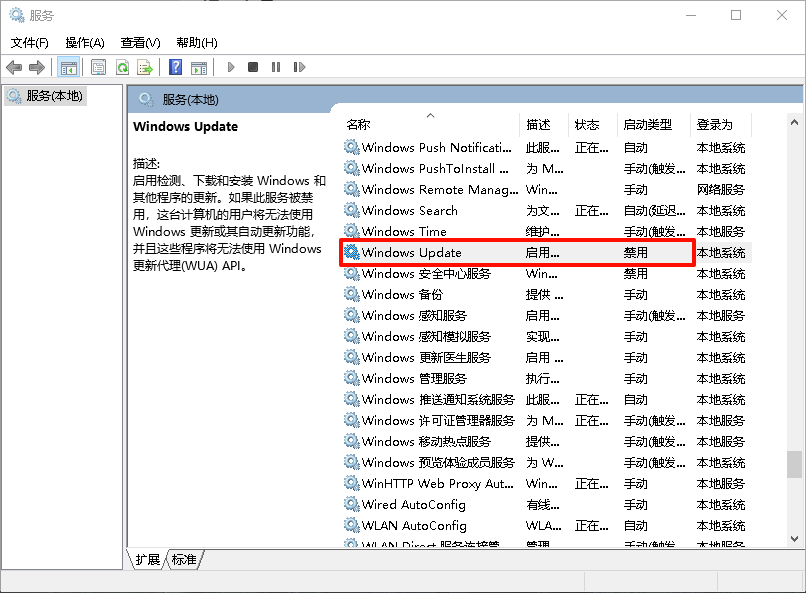Sort by the 启动类型 column header

pyautogui.click(x=653, y=124)
